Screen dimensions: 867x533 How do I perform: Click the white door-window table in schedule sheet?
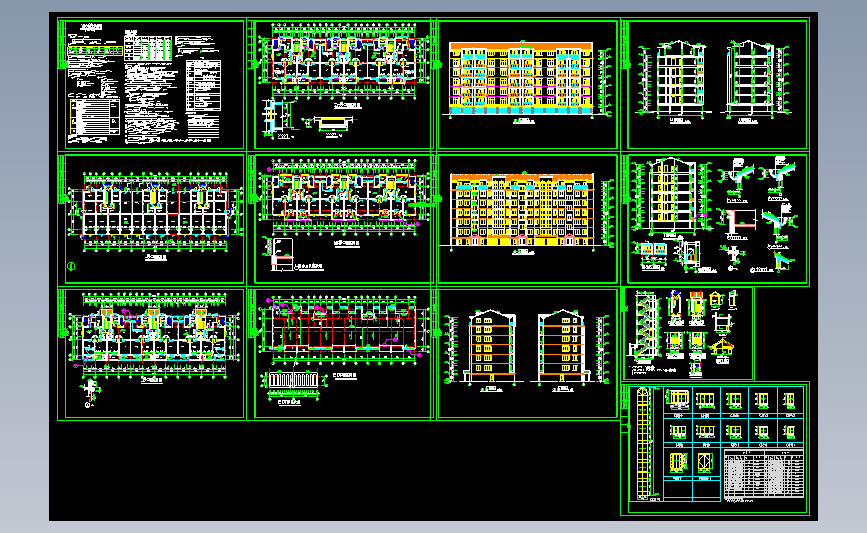[764, 474]
